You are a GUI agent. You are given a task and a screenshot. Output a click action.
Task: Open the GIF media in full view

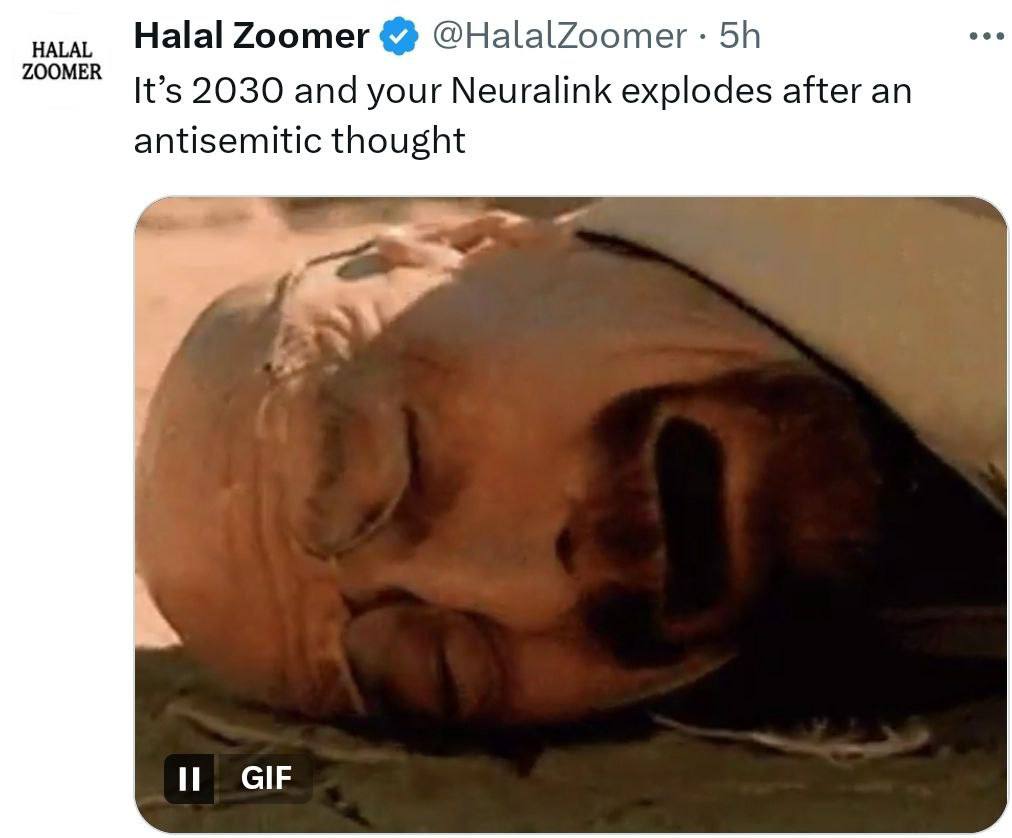coord(571,514)
